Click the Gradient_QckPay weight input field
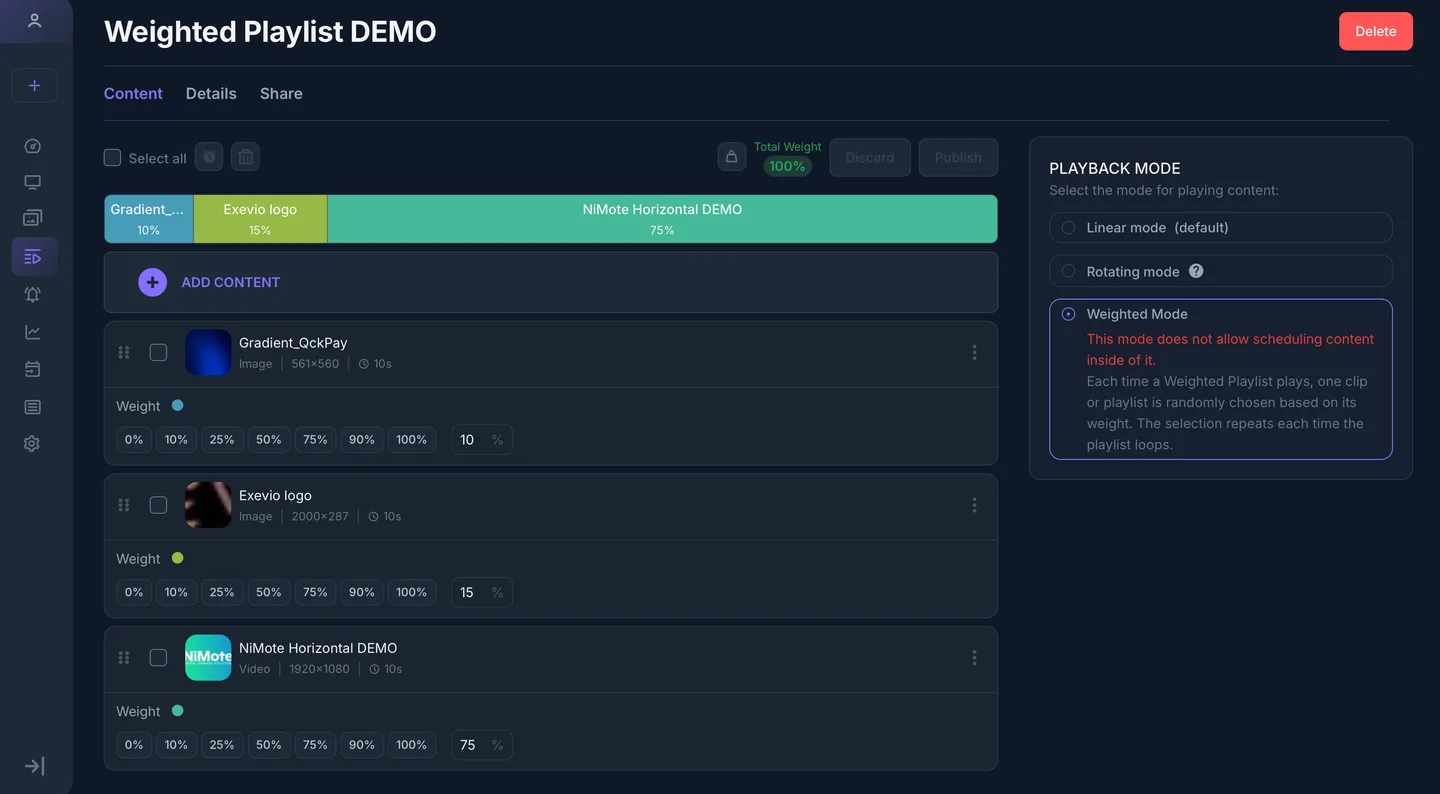Screen dimensions: 1440x794 tap(482, 439)
